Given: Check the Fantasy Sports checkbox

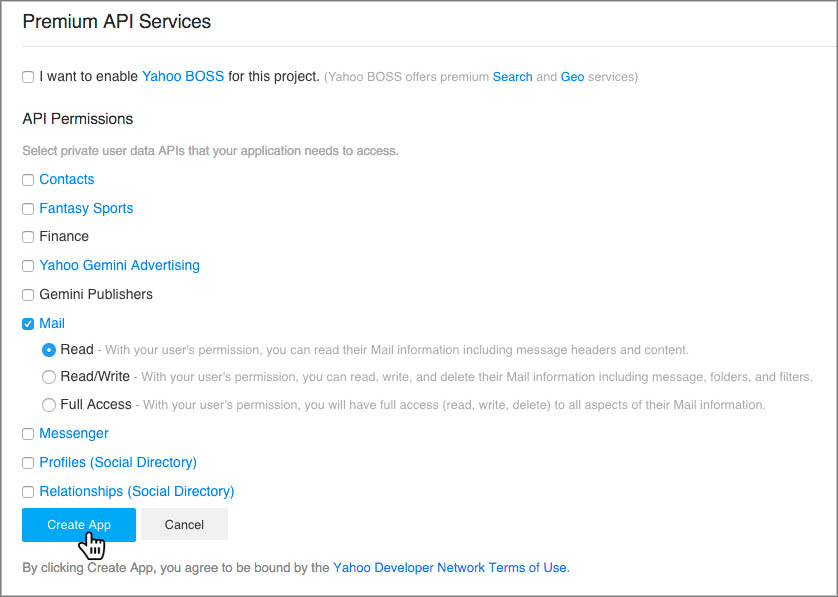Looking at the screenshot, I should tap(28, 209).
